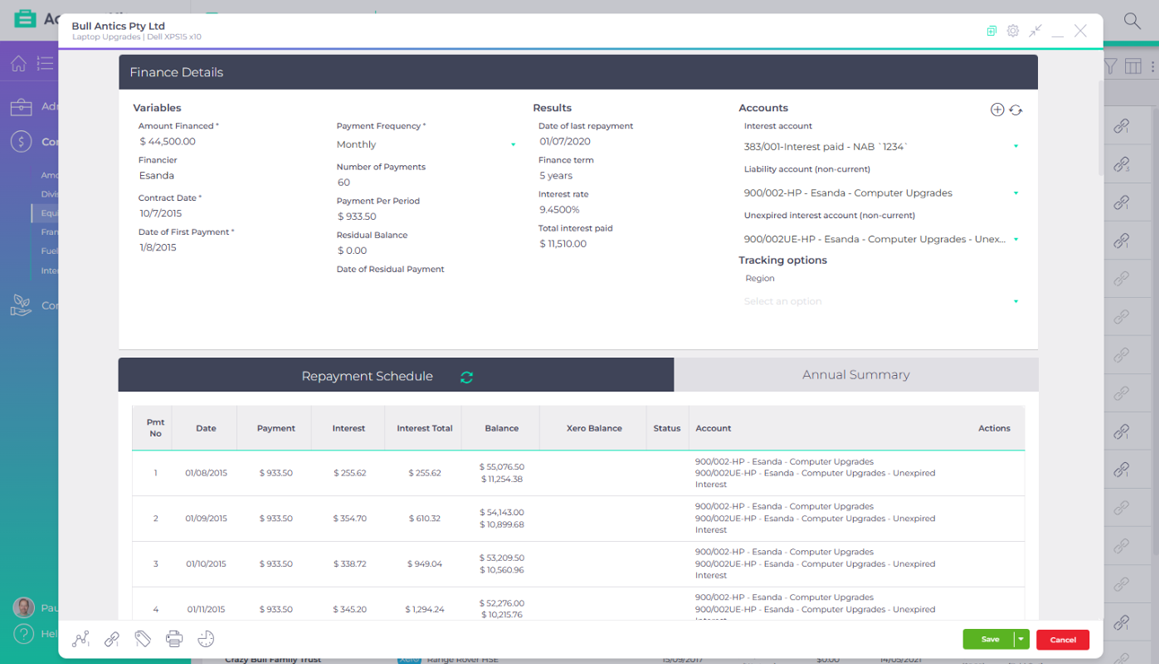Open the Region tracking options dropdown
The width and height of the screenshot is (1159, 664).
point(880,300)
